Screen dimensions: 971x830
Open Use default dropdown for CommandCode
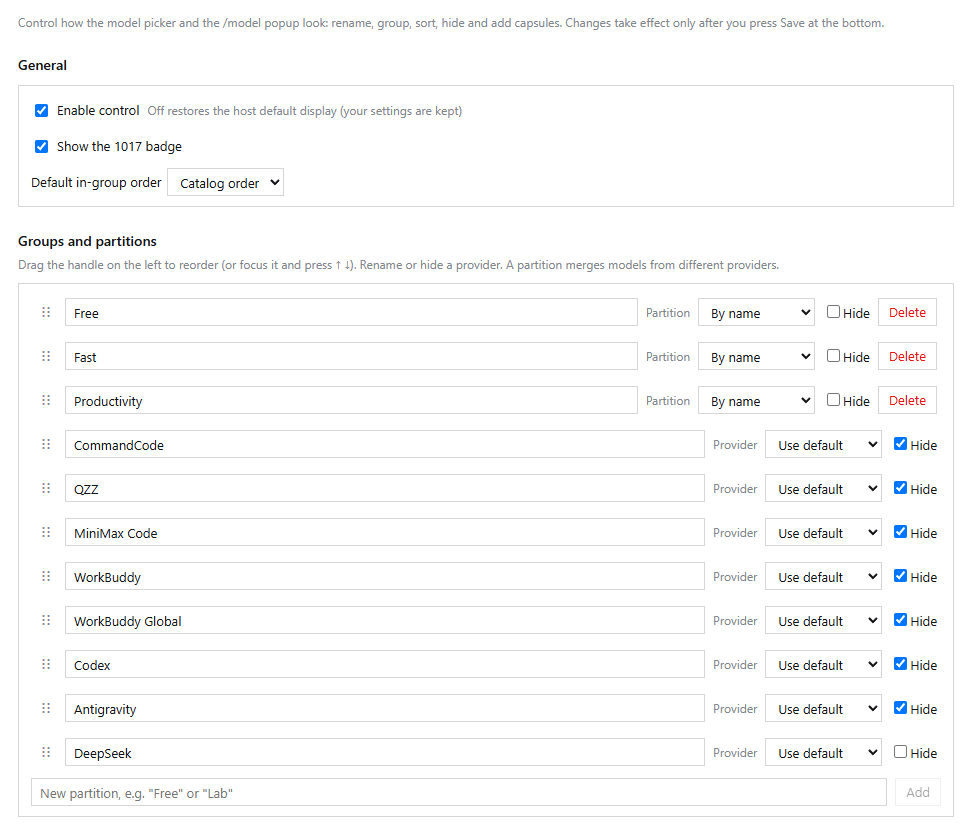click(824, 444)
